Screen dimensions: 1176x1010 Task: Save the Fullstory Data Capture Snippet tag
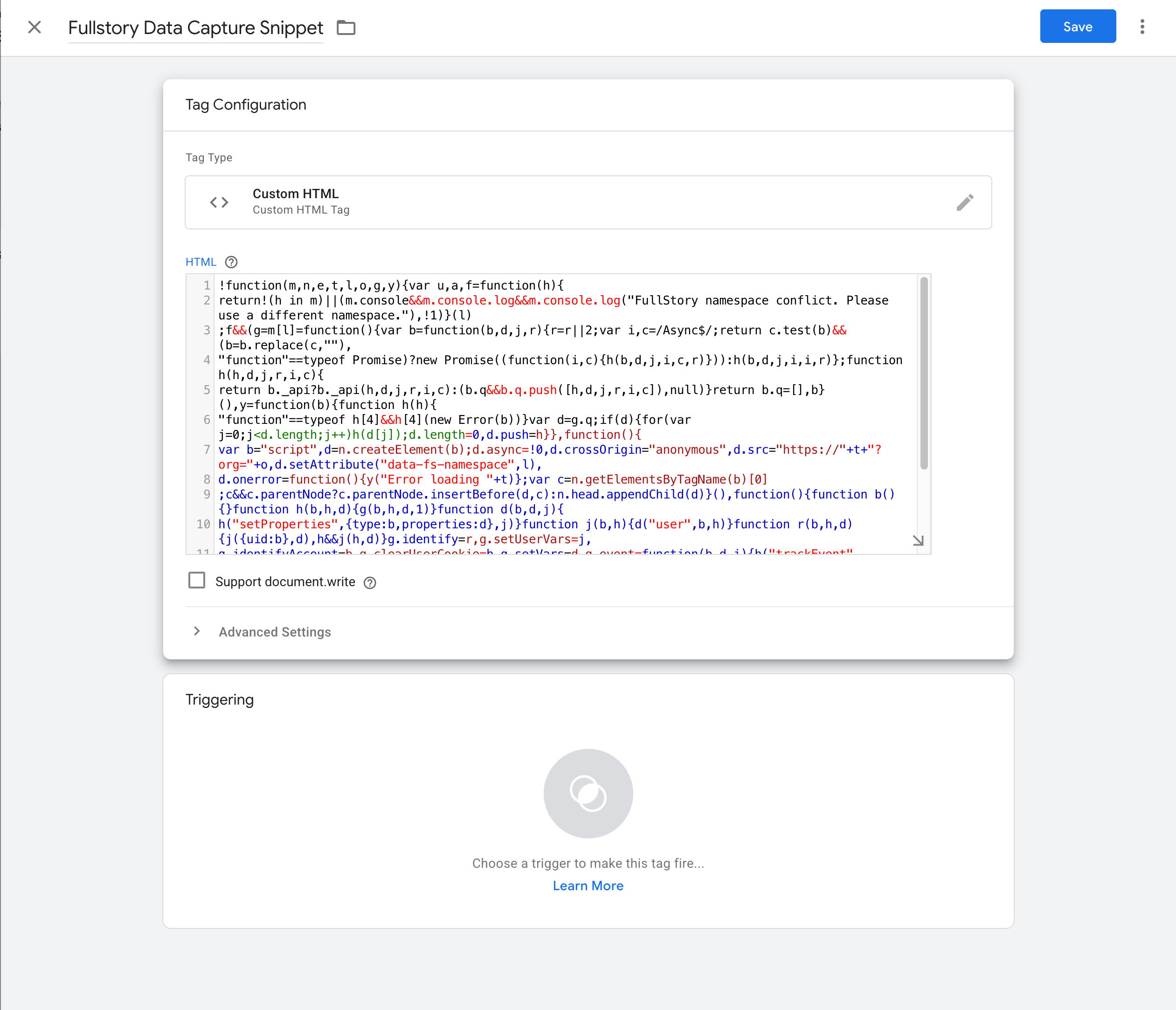[1078, 27]
